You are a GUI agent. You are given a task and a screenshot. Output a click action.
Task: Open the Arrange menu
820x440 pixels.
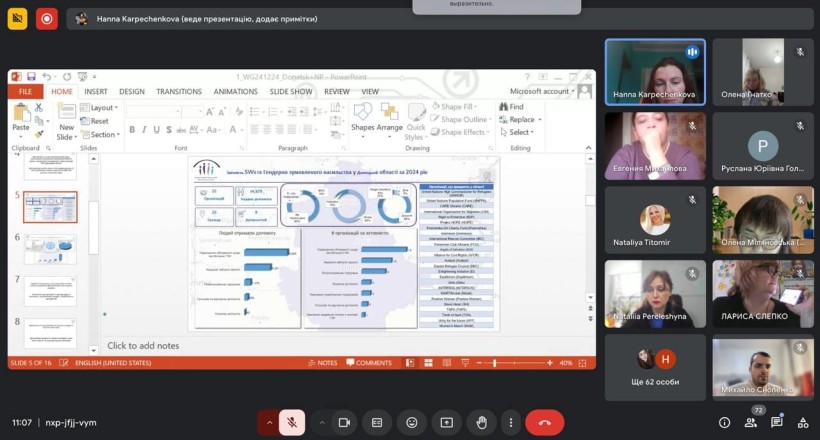click(x=390, y=120)
